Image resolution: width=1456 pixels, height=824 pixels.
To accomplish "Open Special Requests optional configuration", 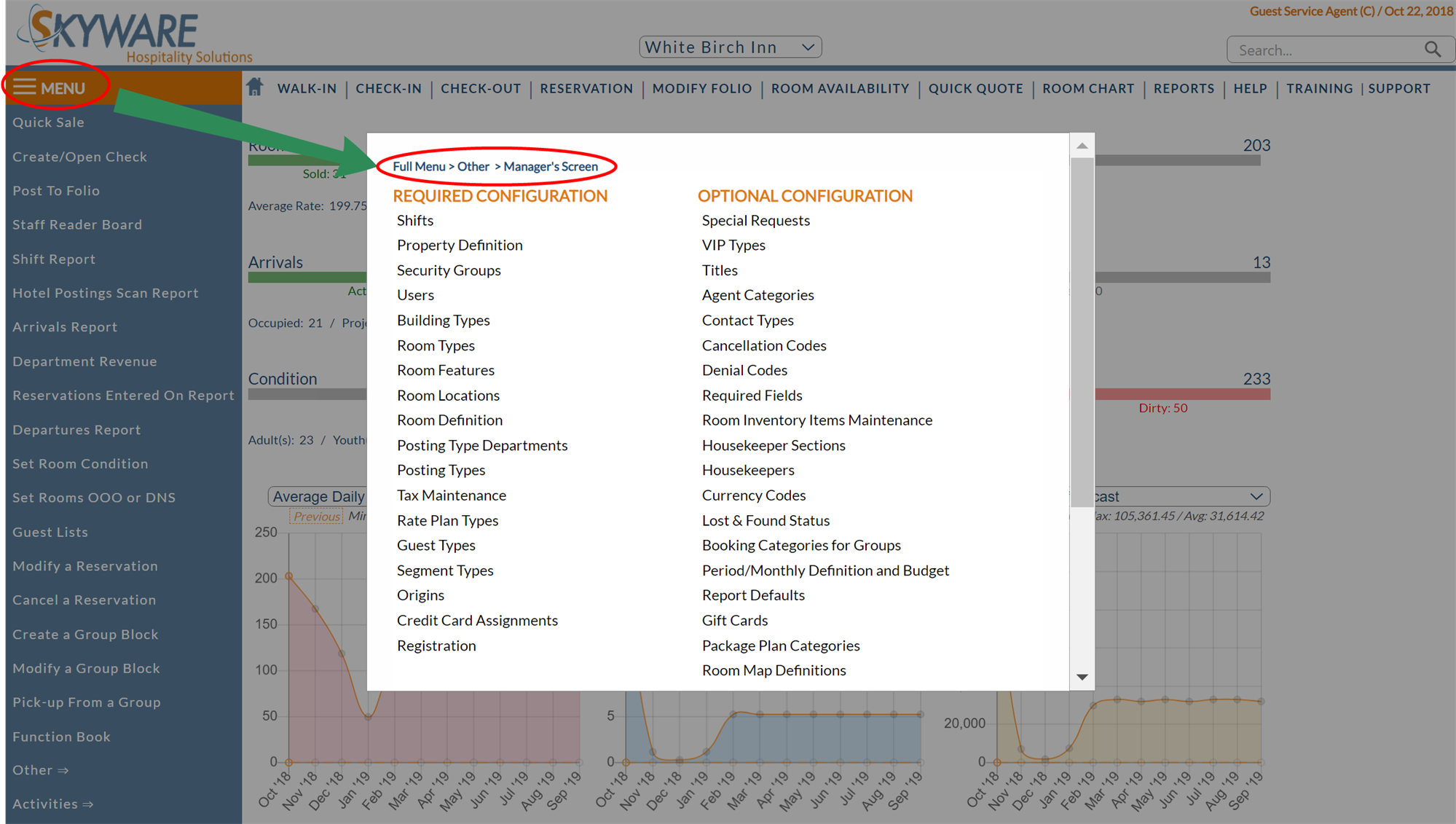I will (756, 220).
